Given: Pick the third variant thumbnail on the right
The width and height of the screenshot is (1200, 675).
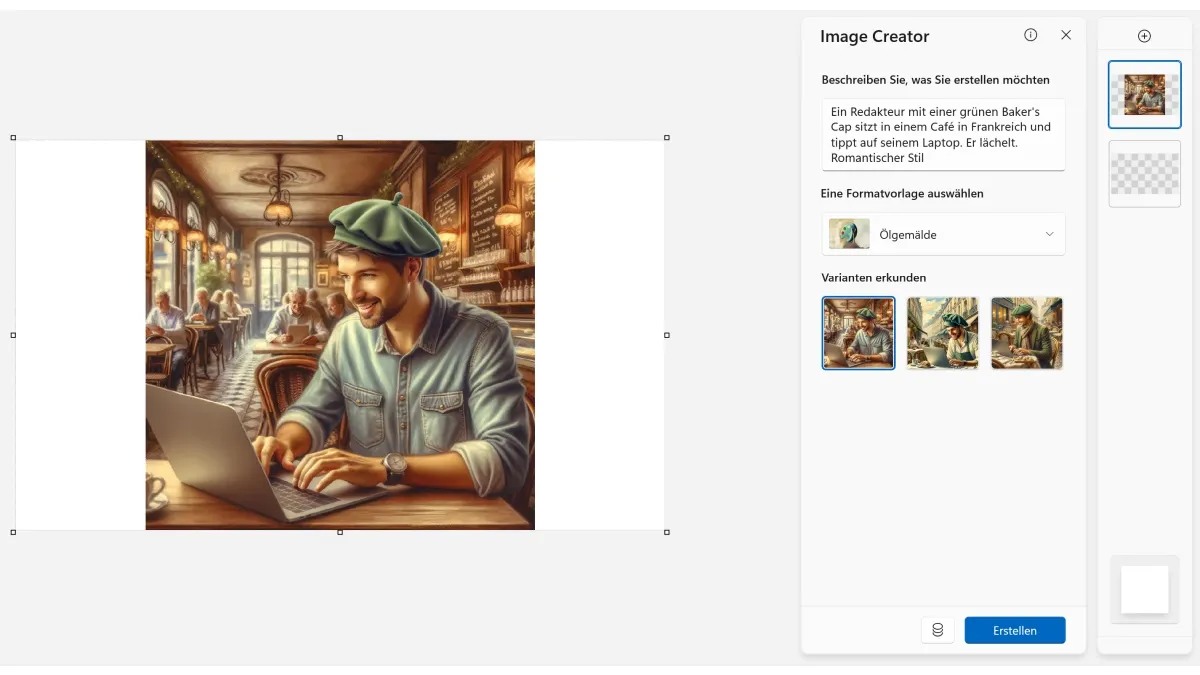Looking at the screenshot, I should (x=1026, y=333).
